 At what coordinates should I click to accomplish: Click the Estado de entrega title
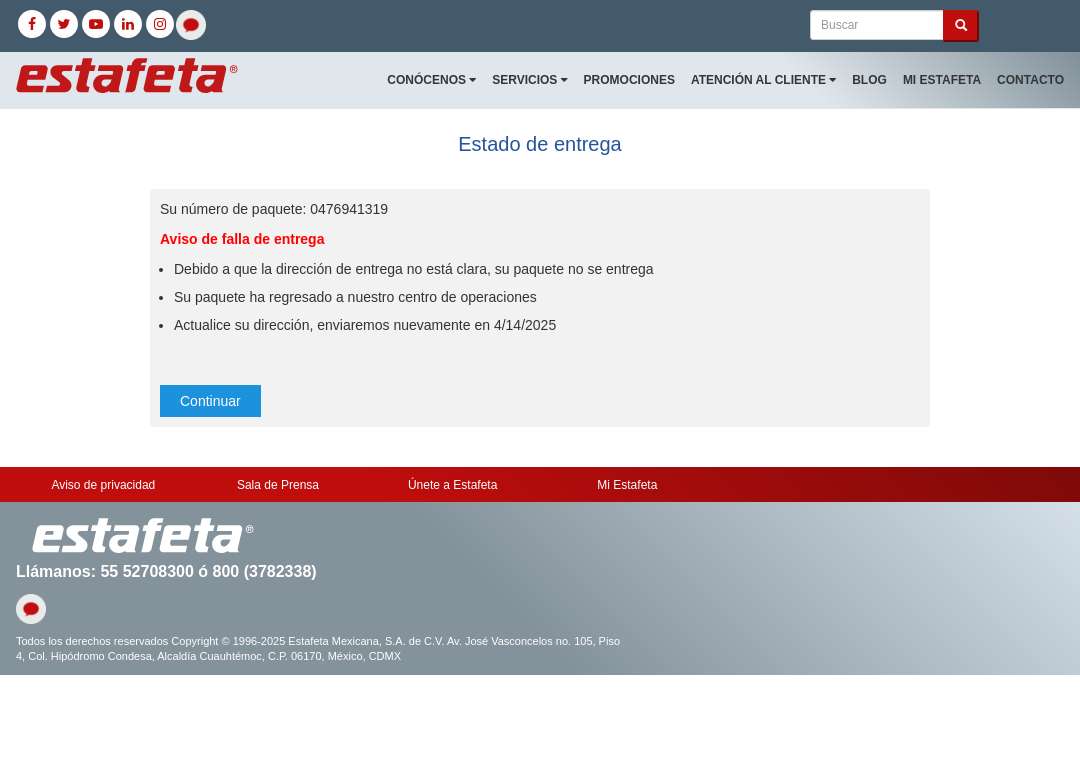(540, 144)
